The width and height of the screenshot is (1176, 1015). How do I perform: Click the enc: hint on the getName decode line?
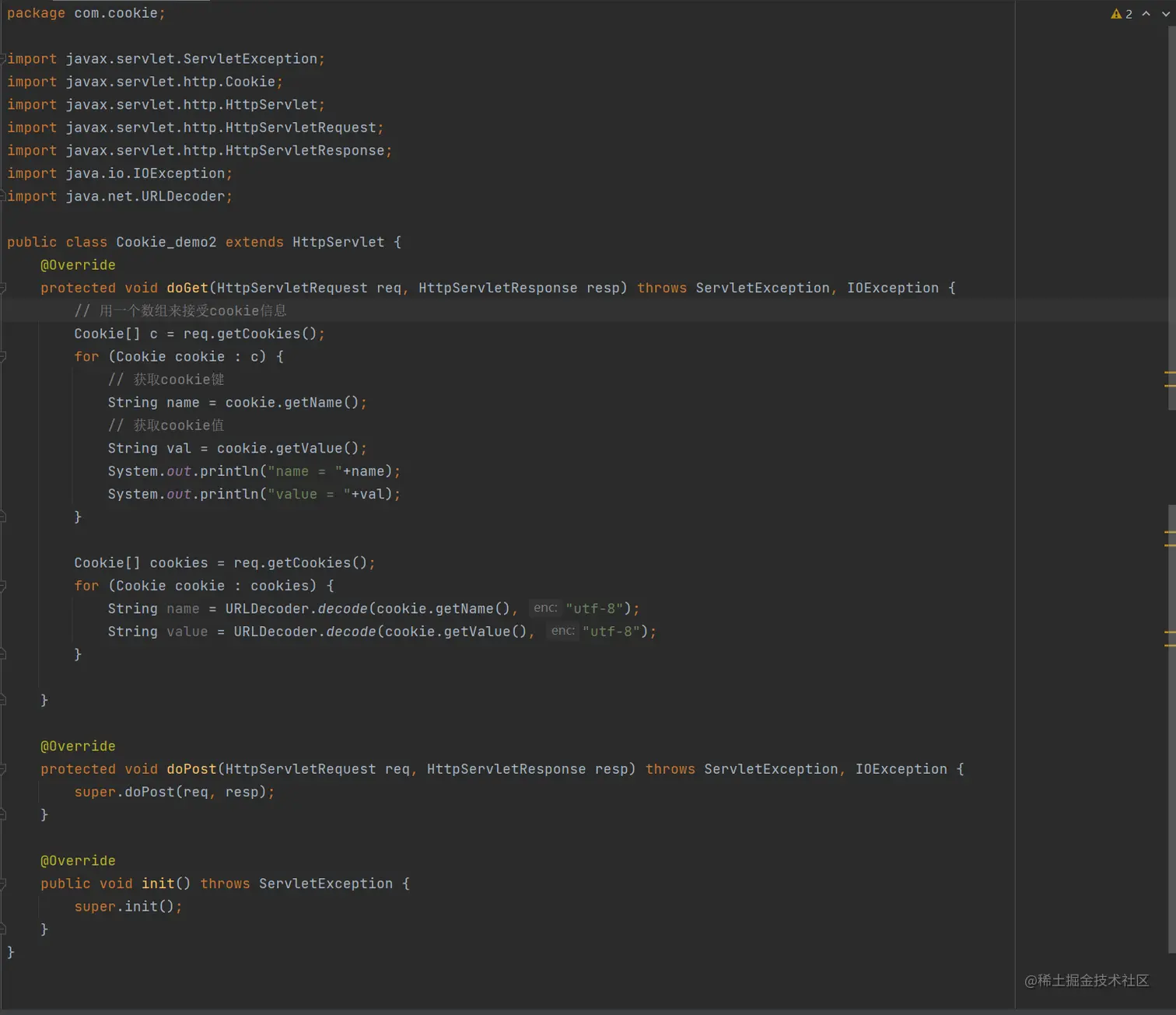[x=545, y=608]
